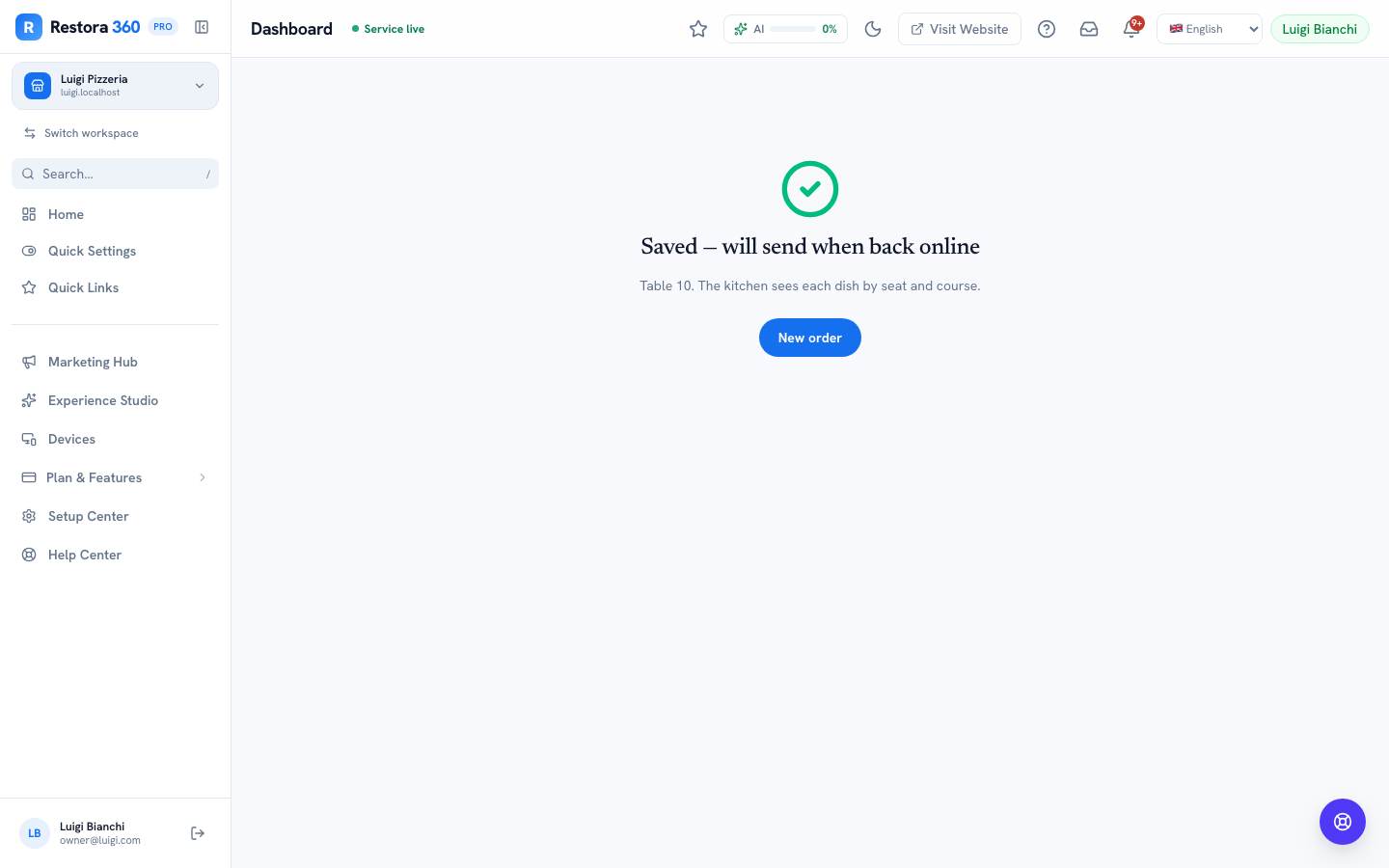
Task: Open Setup Center
Action: click(x=115, y=516)
